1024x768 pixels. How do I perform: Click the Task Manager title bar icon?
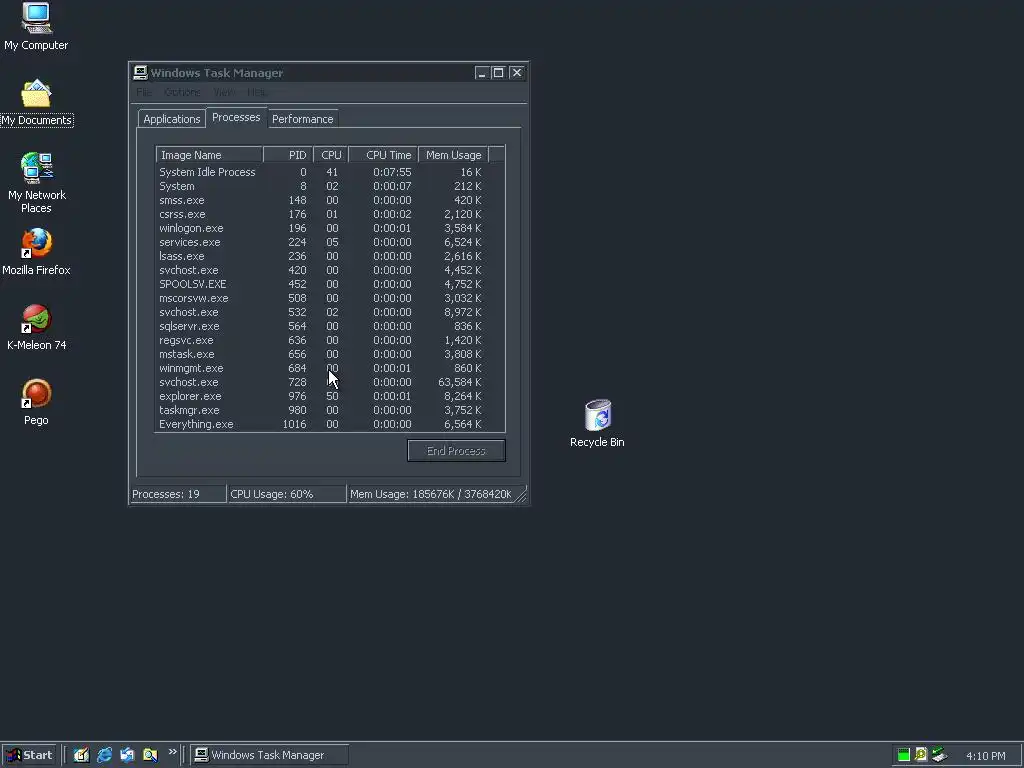(140, 72)
